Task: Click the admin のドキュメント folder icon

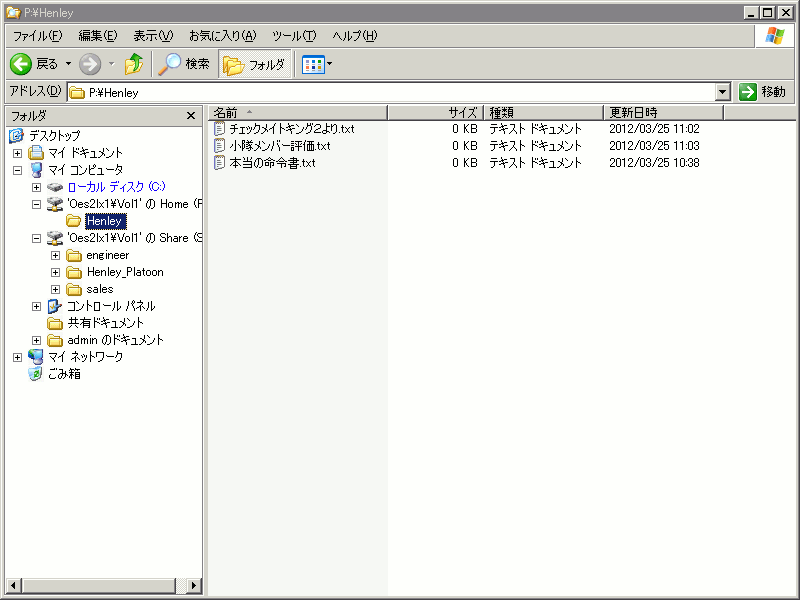Action: point(55,340)
